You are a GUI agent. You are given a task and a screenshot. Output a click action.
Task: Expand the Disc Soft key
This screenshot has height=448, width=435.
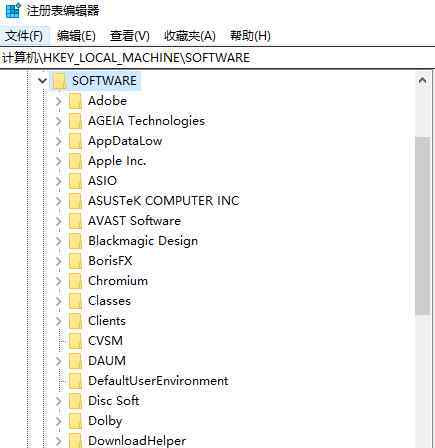(59, 401)
